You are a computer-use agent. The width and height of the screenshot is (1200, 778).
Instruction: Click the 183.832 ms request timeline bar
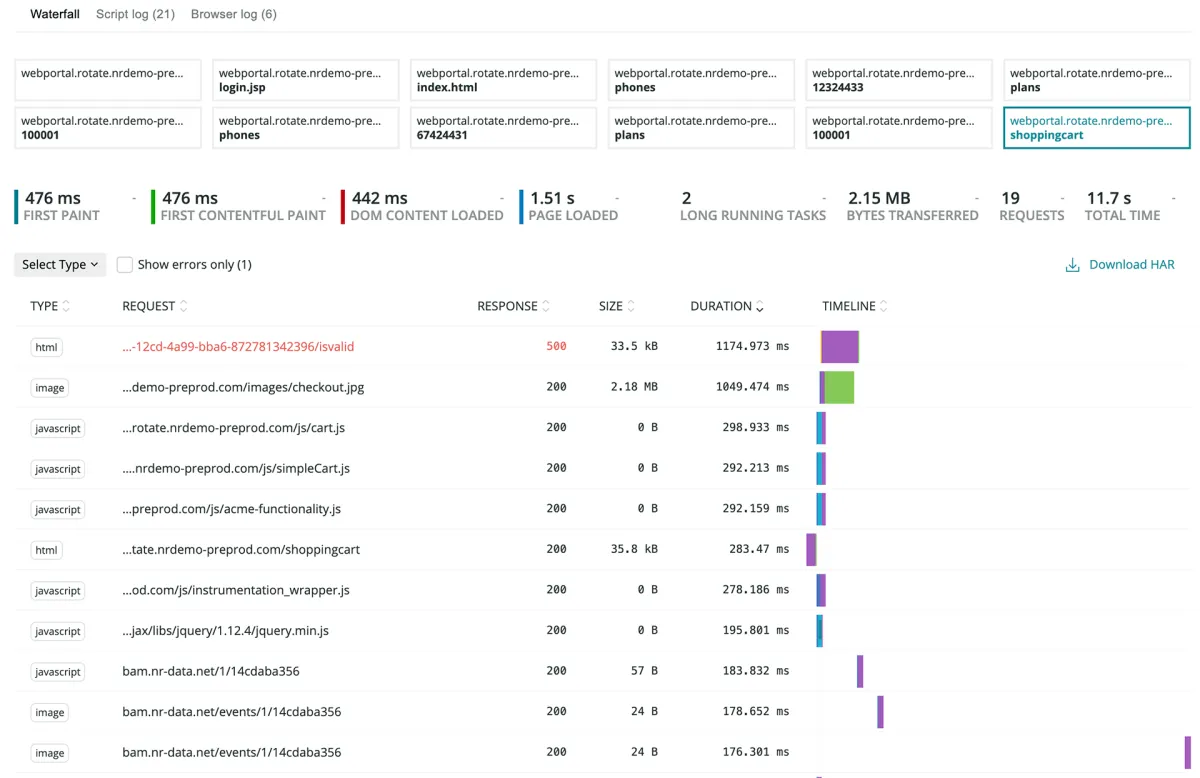(x=860, y=671)
